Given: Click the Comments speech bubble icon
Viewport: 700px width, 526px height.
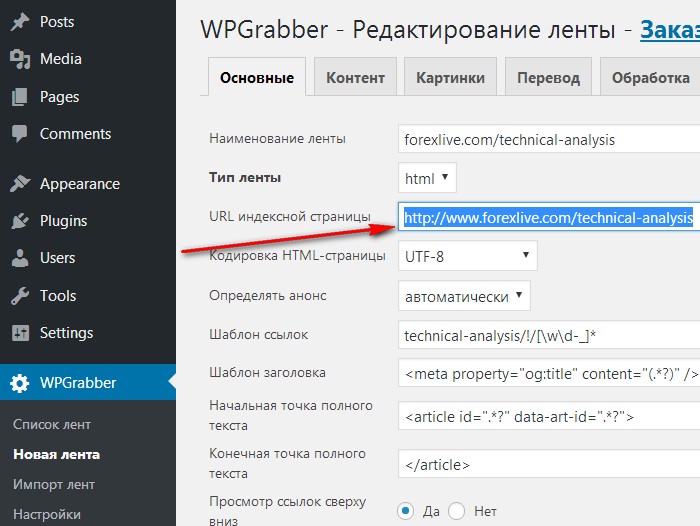Looking at the screenshot, I should [20, 134].
